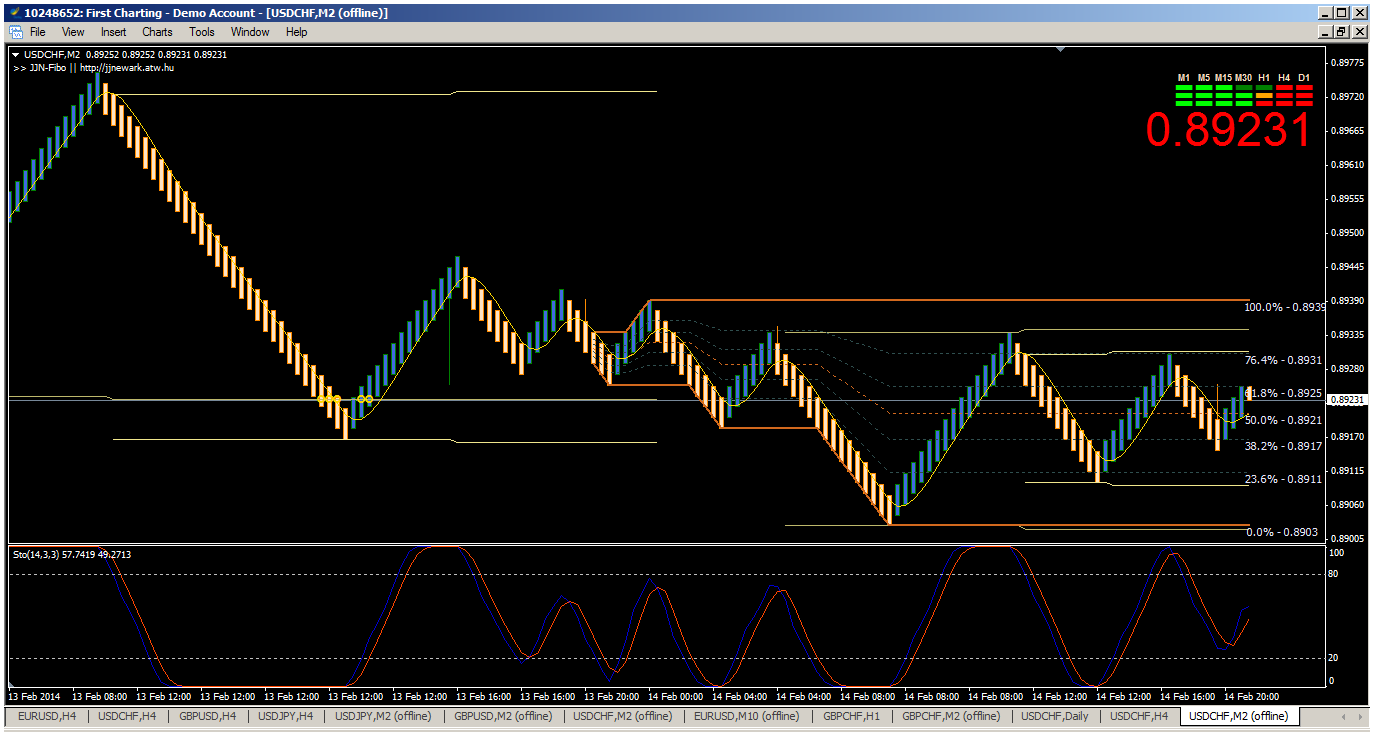The height and width of the screenshot is (732, 1374).
Task: Switch to the GBPUSD,M2 (offline) tab
Action: tap(503, 716)
